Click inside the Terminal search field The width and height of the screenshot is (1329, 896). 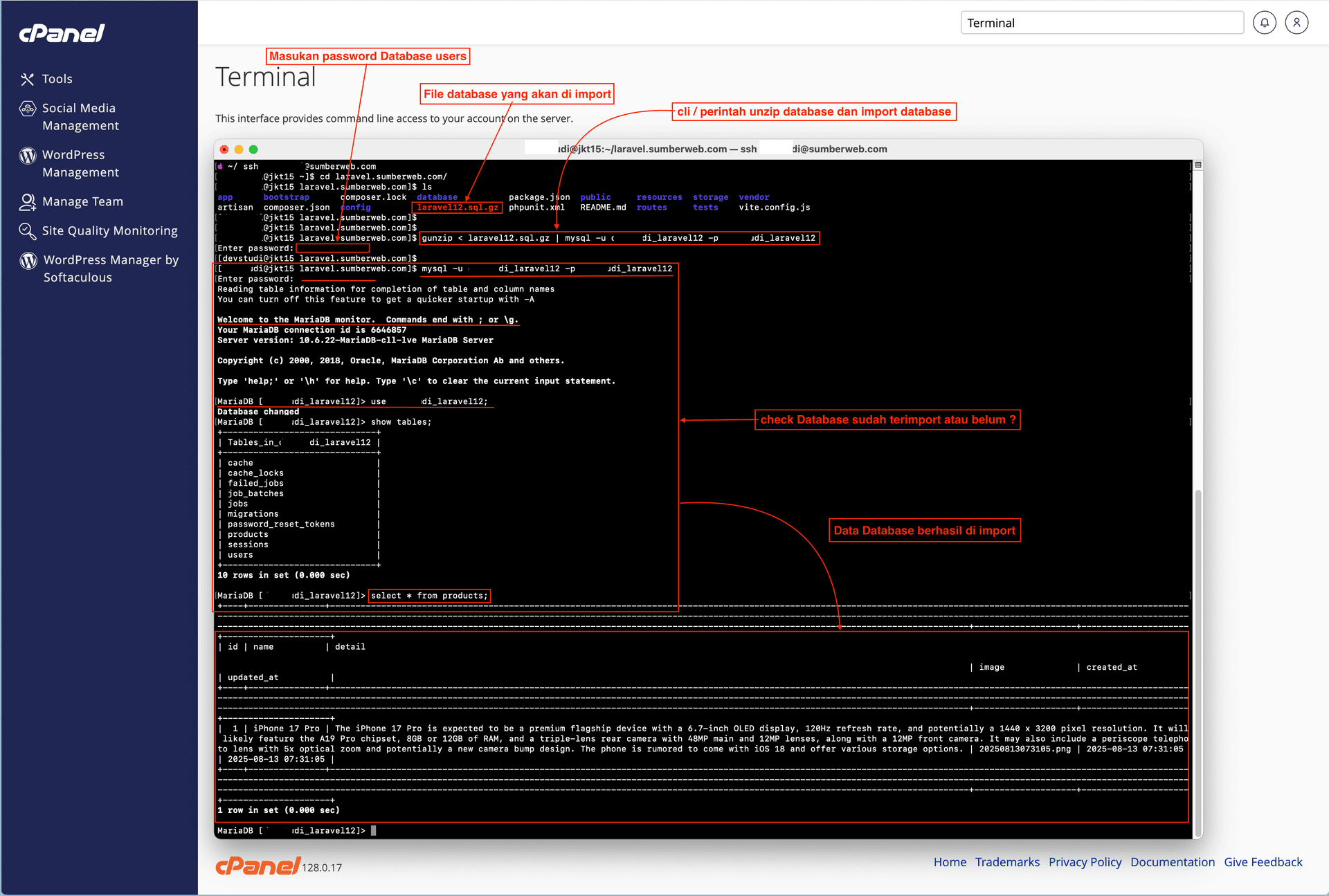pyautogui.click(x=1101, y=22)
